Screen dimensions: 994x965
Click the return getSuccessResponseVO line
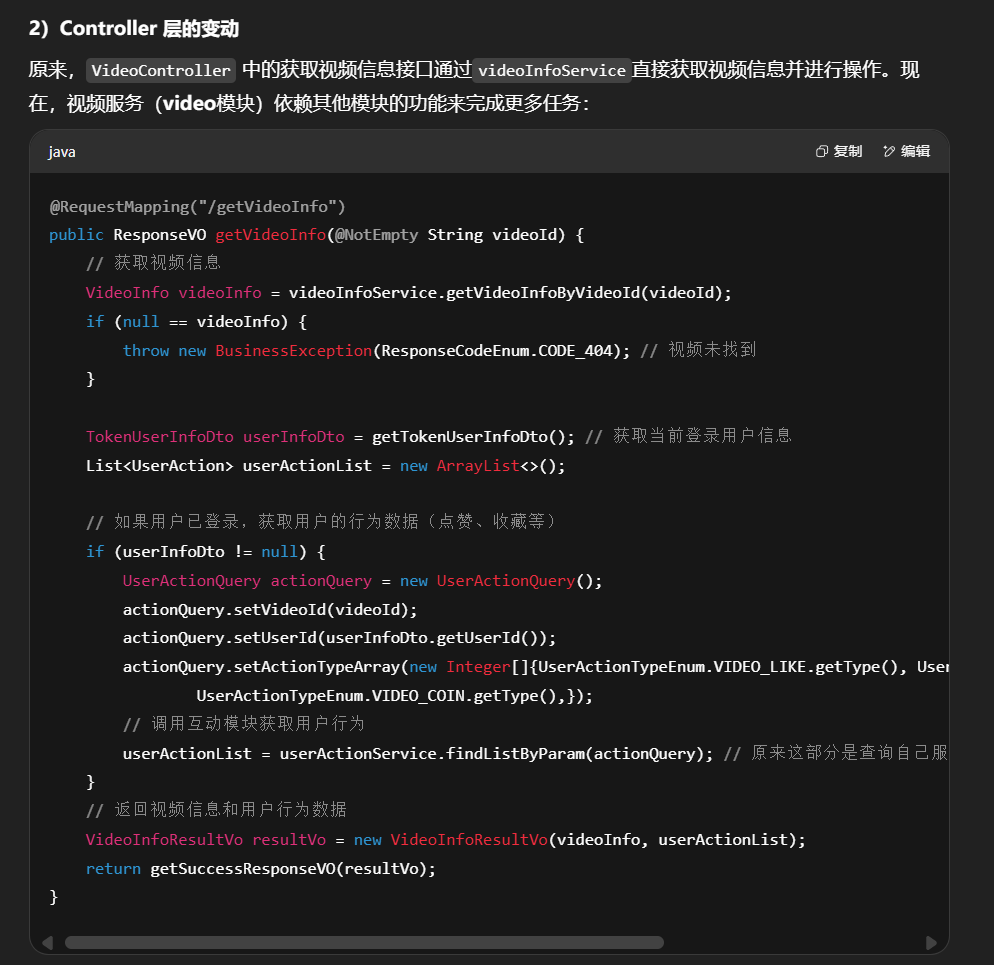(261, 868)
